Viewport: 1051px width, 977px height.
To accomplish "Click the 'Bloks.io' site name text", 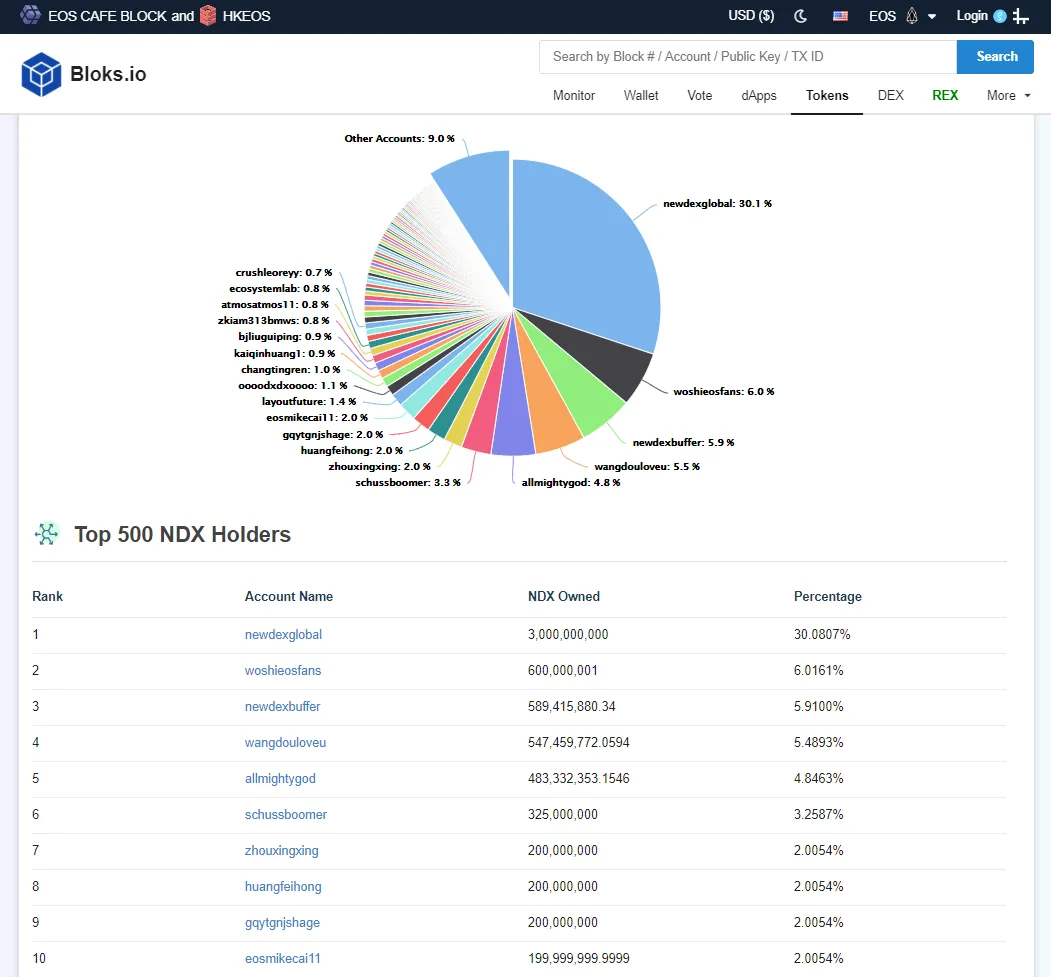I will coord(108,74).
